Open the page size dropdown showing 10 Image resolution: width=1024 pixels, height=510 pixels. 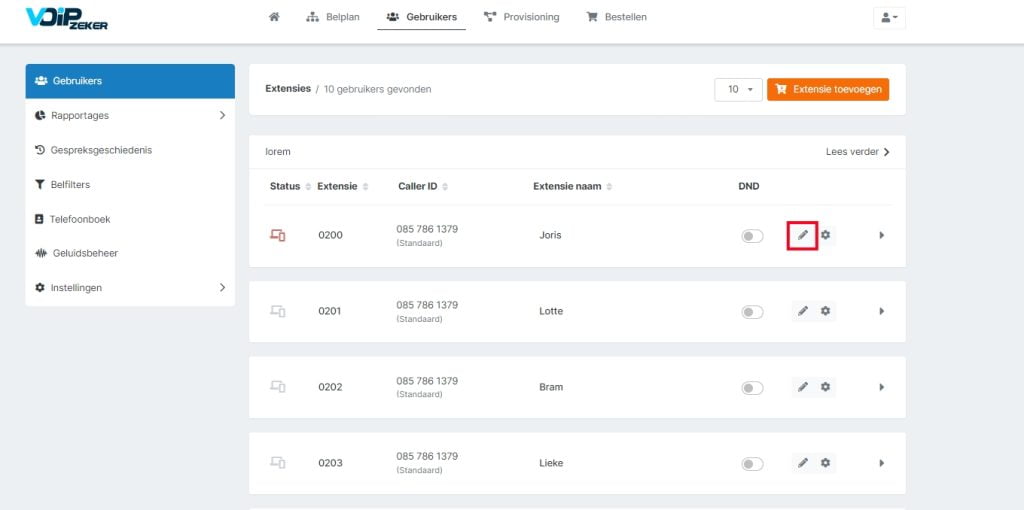point(738,89)
